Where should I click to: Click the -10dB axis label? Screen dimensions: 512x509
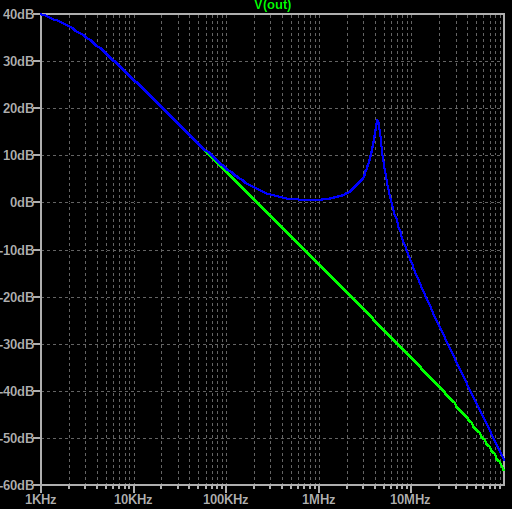tap(17, 250)
